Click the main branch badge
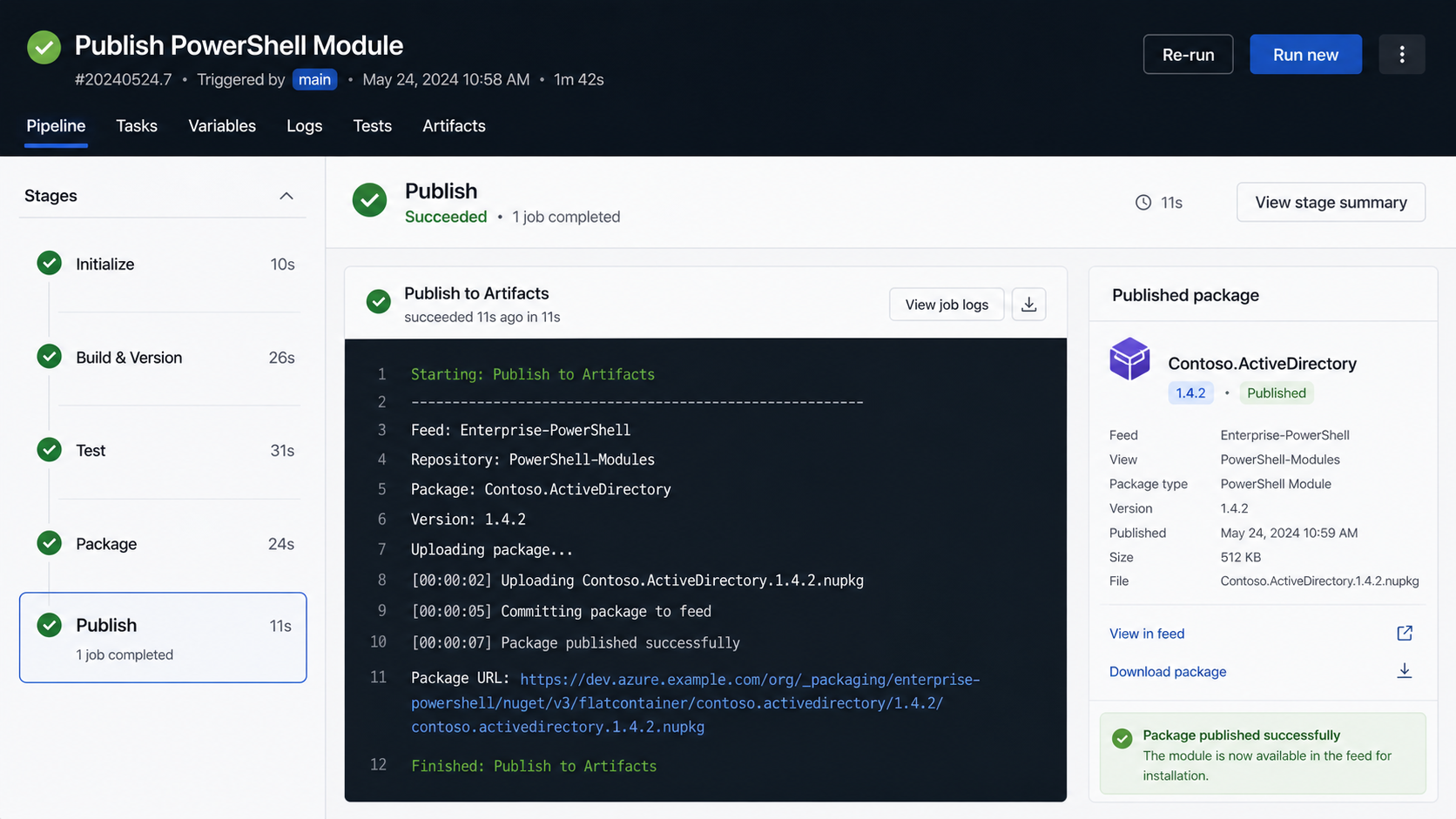 (314, 79)
